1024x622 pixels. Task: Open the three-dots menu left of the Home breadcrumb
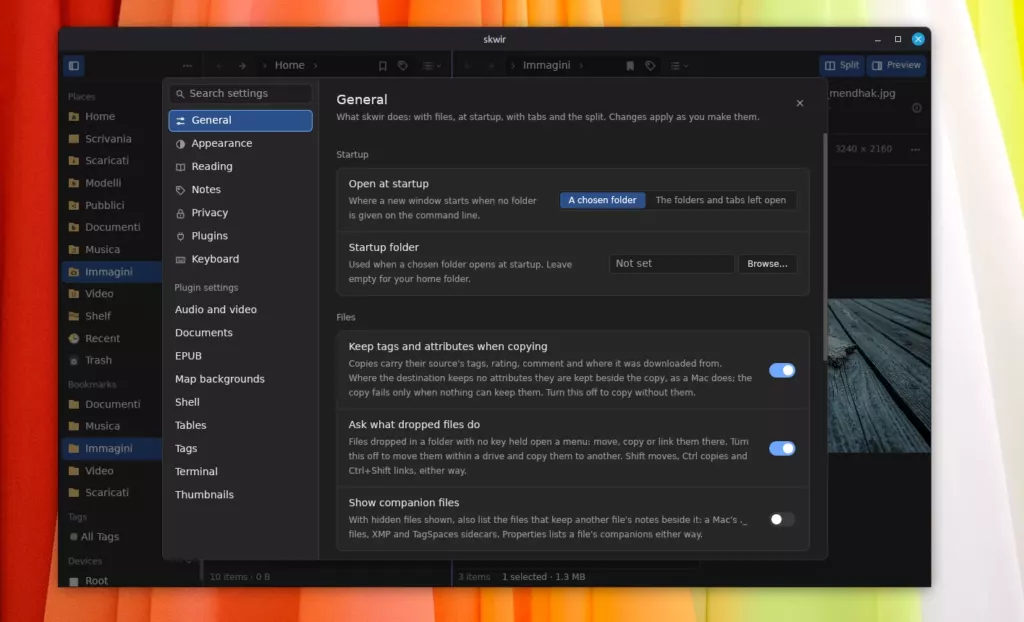point(187,65)
